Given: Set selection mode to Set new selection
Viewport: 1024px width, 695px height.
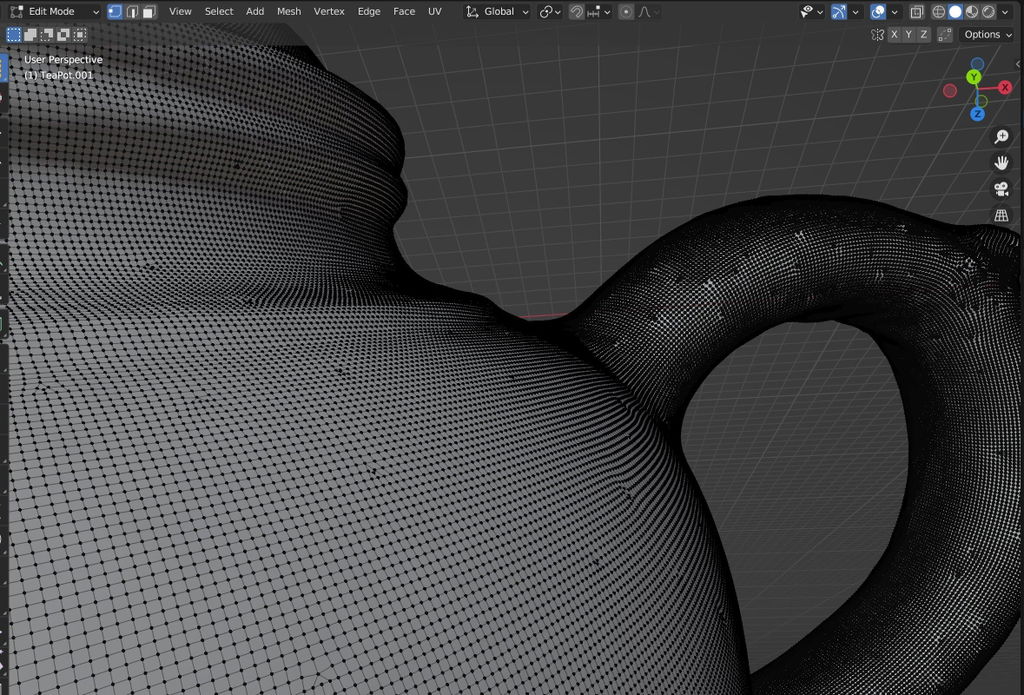Looking at the screenshot, I should coord(14,35).
